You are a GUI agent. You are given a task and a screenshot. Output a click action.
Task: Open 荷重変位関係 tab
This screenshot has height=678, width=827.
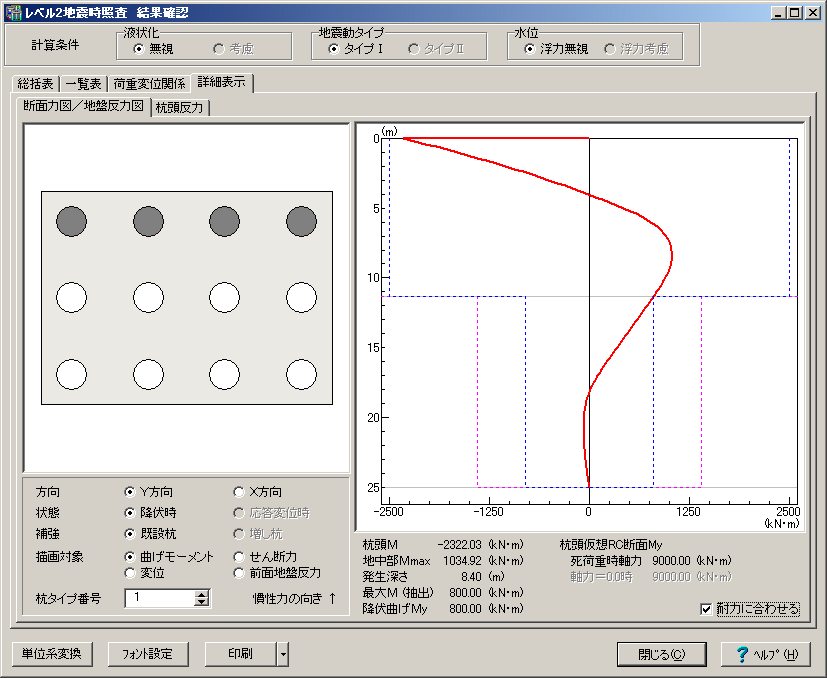[149, 84]
